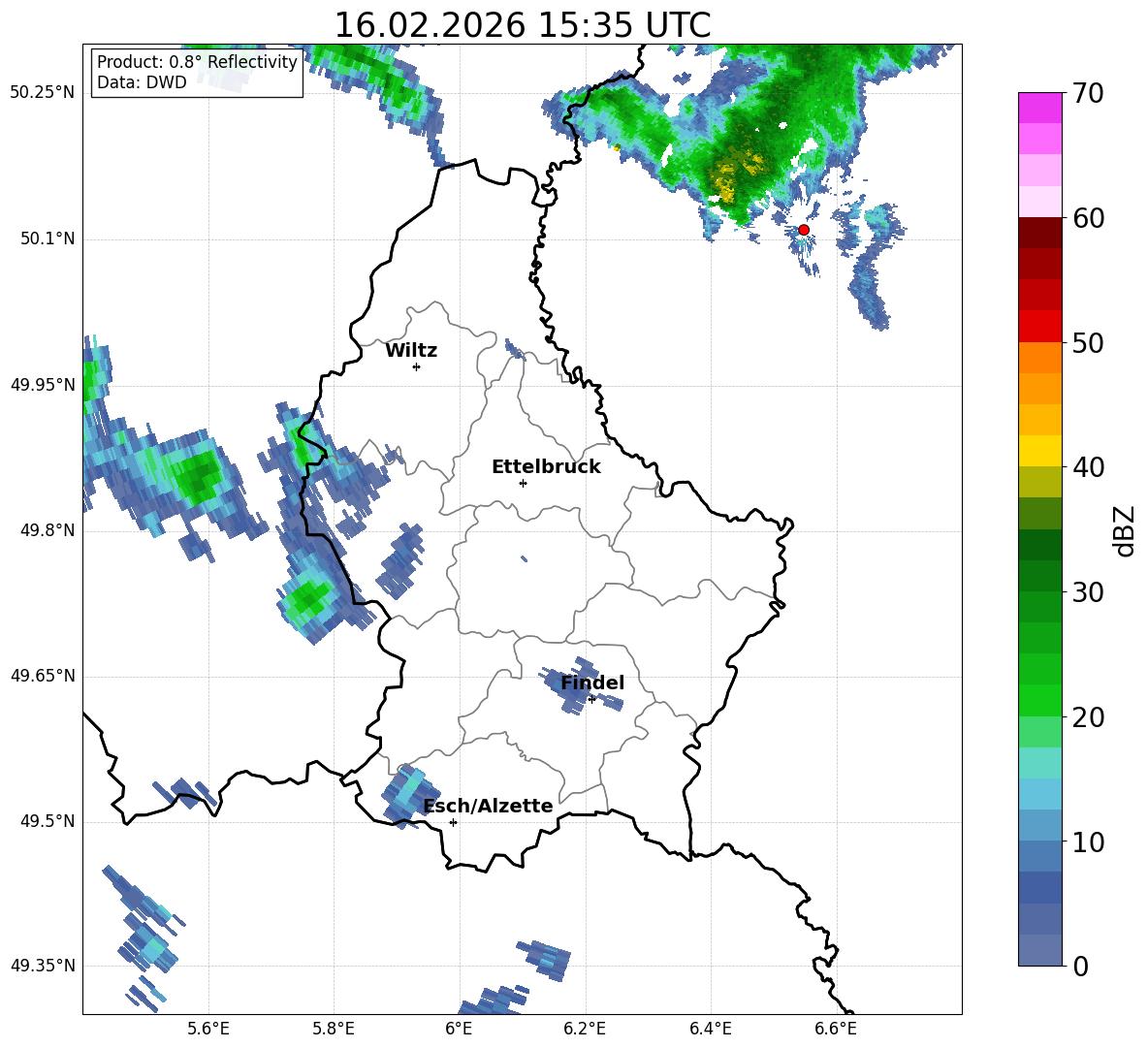Click the Wiltz location cross marker
1148x1048 pixels.
point(416,366)
